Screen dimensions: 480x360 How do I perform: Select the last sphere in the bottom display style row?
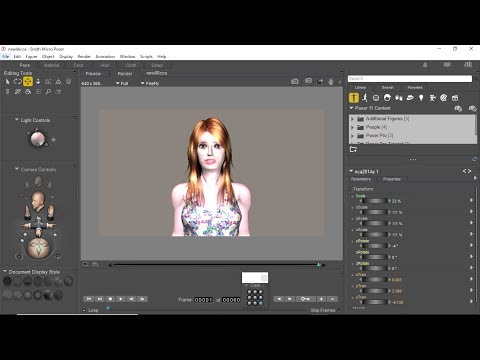(x=58, y=295)
